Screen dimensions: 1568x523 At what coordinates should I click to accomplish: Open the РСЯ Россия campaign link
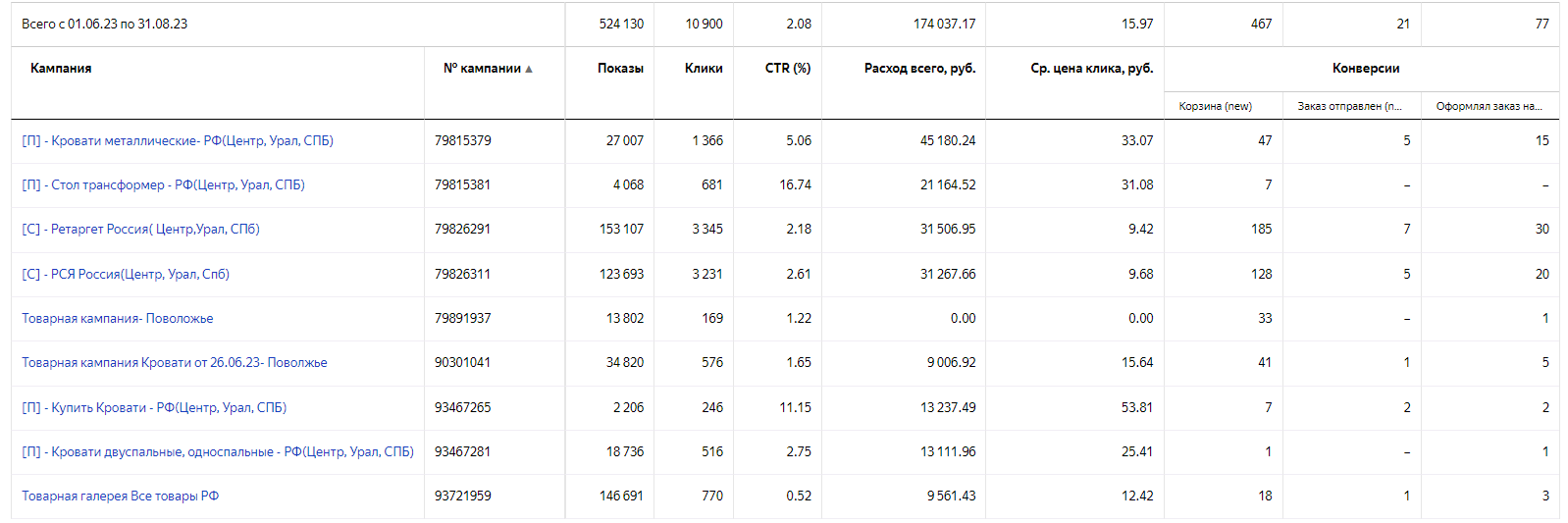point(126,274)
